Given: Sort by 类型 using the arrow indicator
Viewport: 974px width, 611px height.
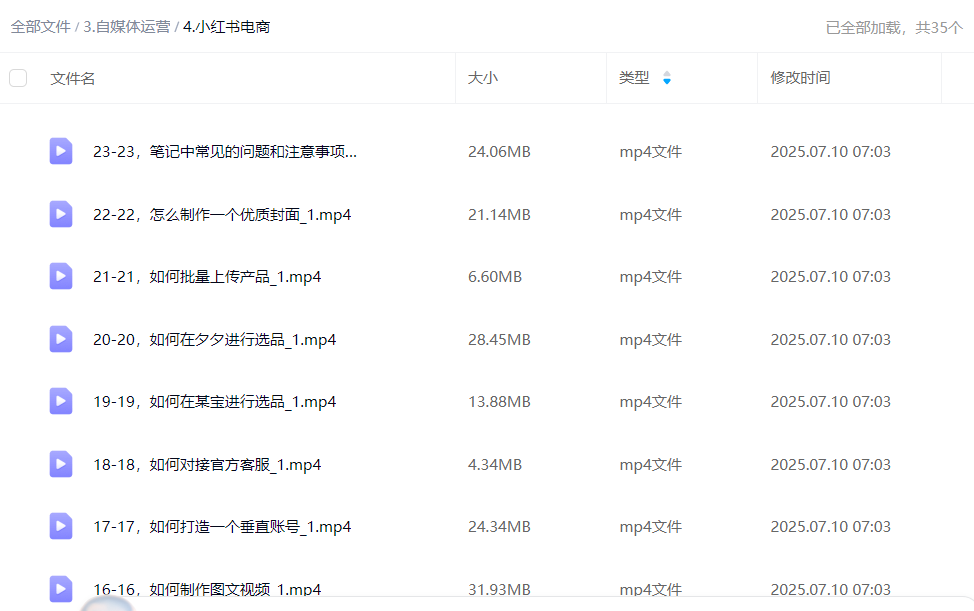Looking at the screenshot, I should [x=667, y=78].
